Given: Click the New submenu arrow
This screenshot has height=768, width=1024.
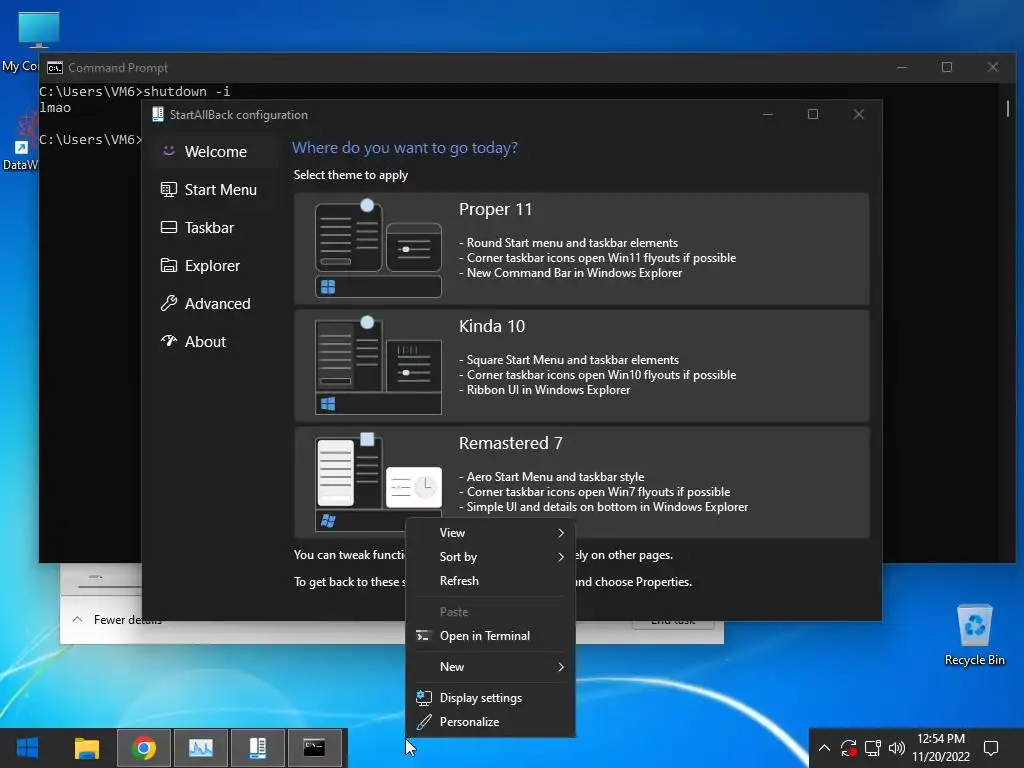Looking at the screenshot, I should point(560,667).
